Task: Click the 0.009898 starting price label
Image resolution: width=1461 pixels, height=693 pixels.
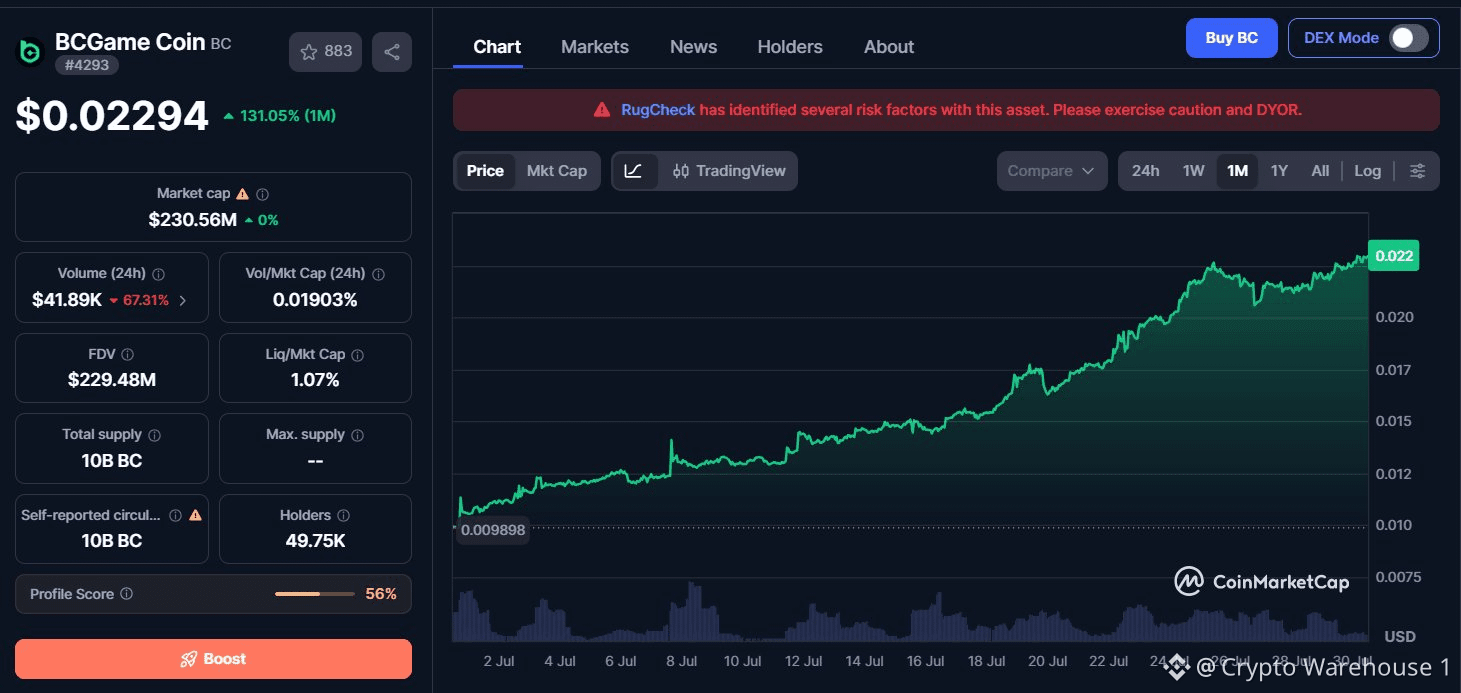Action: click(493, 530)
